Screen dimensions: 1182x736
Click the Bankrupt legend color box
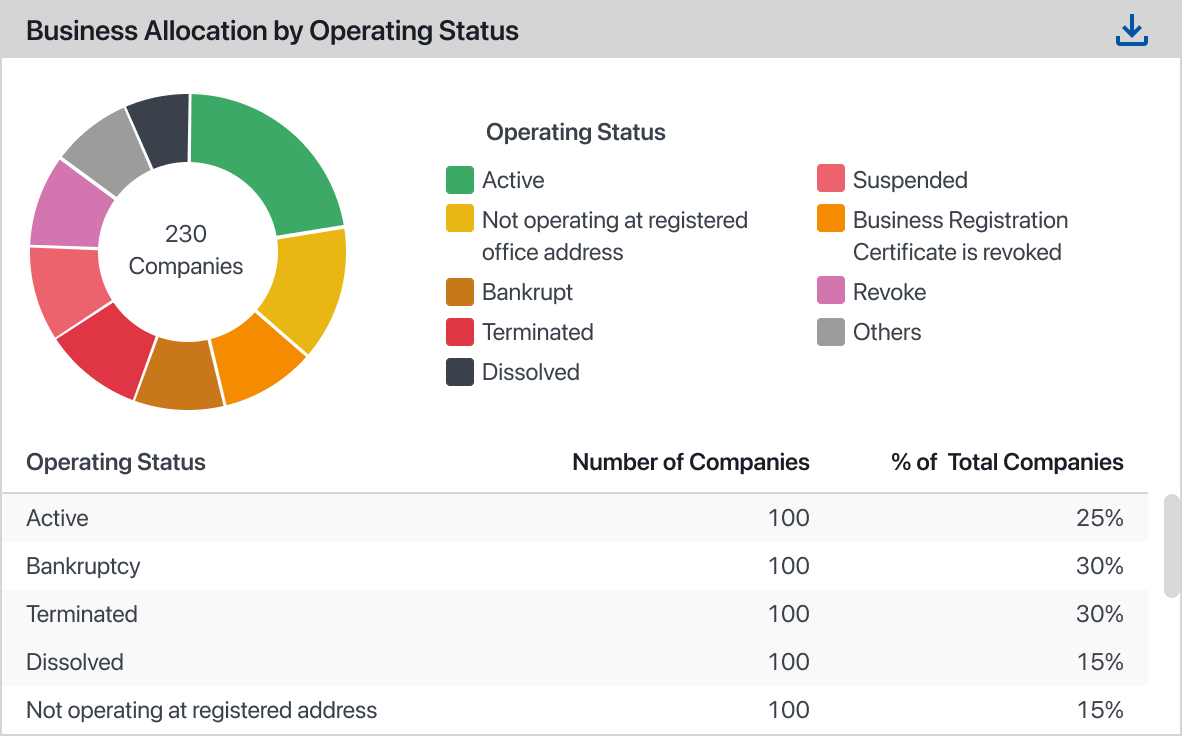pyautogui.click(x=459, y=292)
